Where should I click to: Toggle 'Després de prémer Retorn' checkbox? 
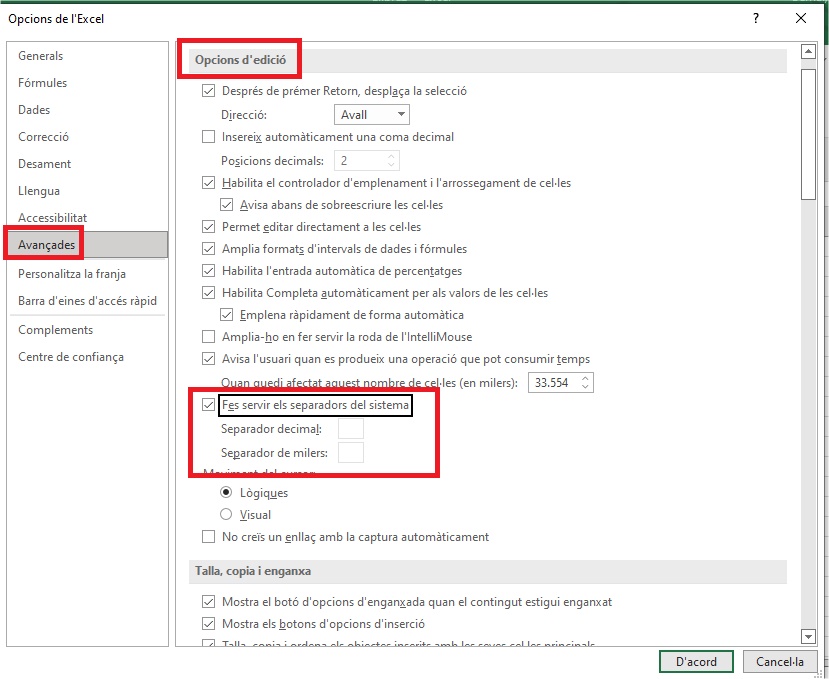tap(208, 91)
